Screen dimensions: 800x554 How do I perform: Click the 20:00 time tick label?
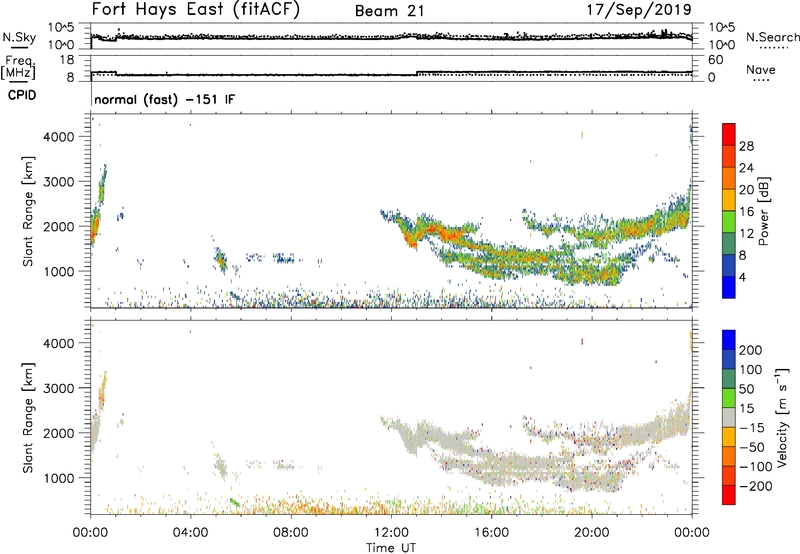click(x=592, y=533)
